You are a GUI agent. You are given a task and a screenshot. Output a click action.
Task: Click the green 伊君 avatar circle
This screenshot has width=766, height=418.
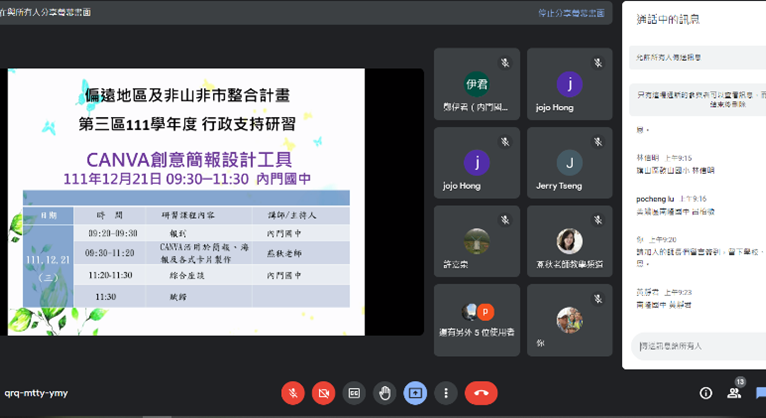(x=476, y=84)
